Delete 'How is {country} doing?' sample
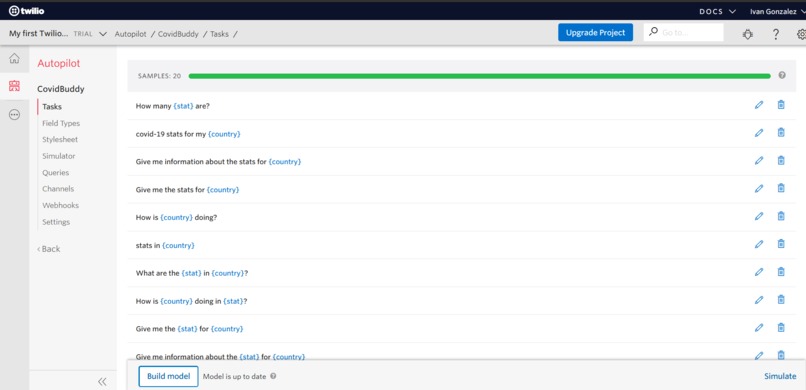This screenshot has height=390, width=806. tap(781, 216)
